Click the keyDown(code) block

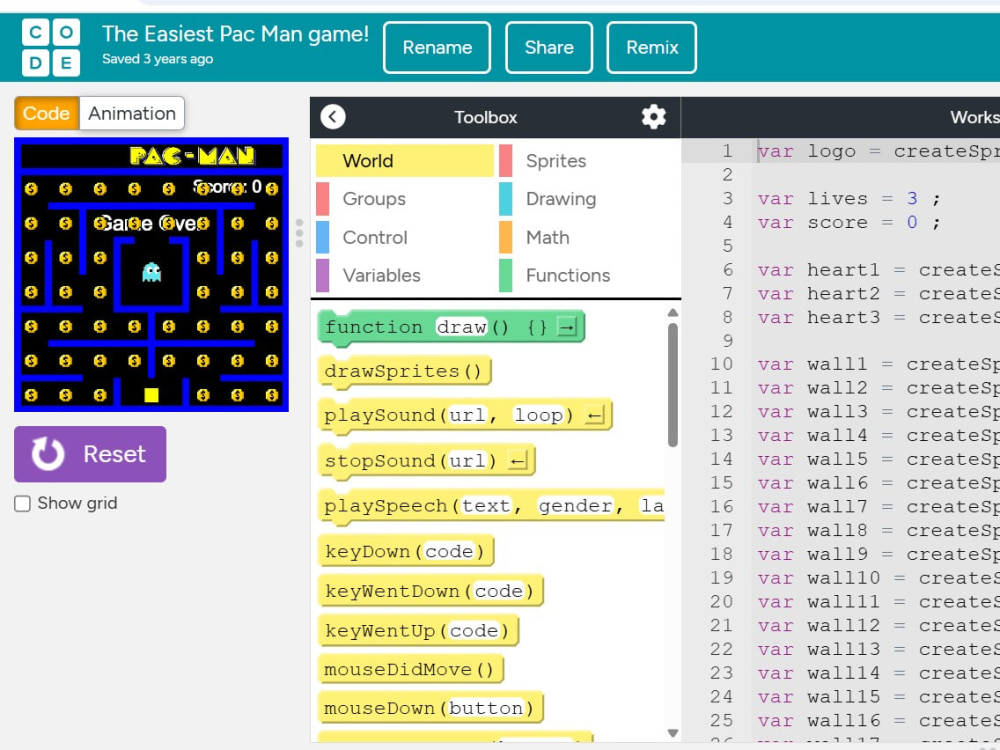(406, 552)
